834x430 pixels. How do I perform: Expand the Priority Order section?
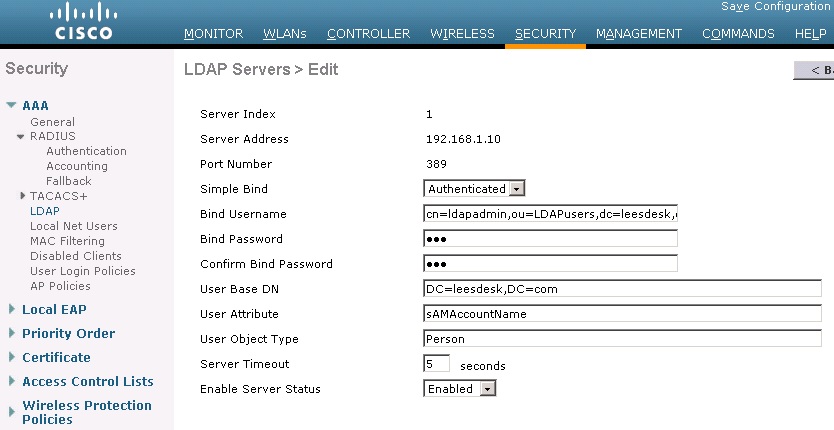(x=12, y=333)
